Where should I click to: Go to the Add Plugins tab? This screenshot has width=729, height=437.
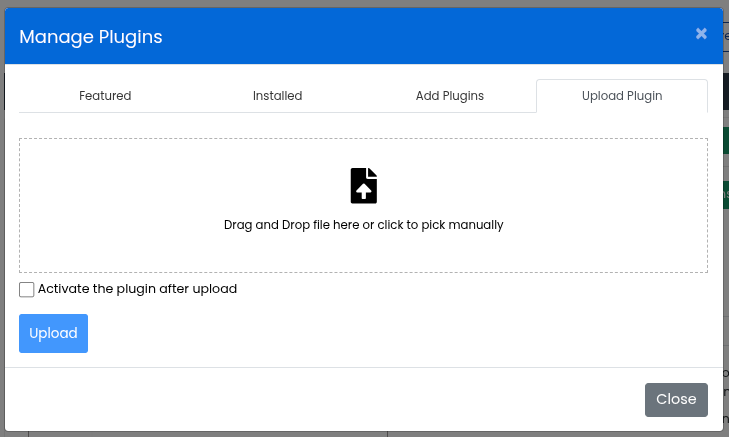click(450, 96)
